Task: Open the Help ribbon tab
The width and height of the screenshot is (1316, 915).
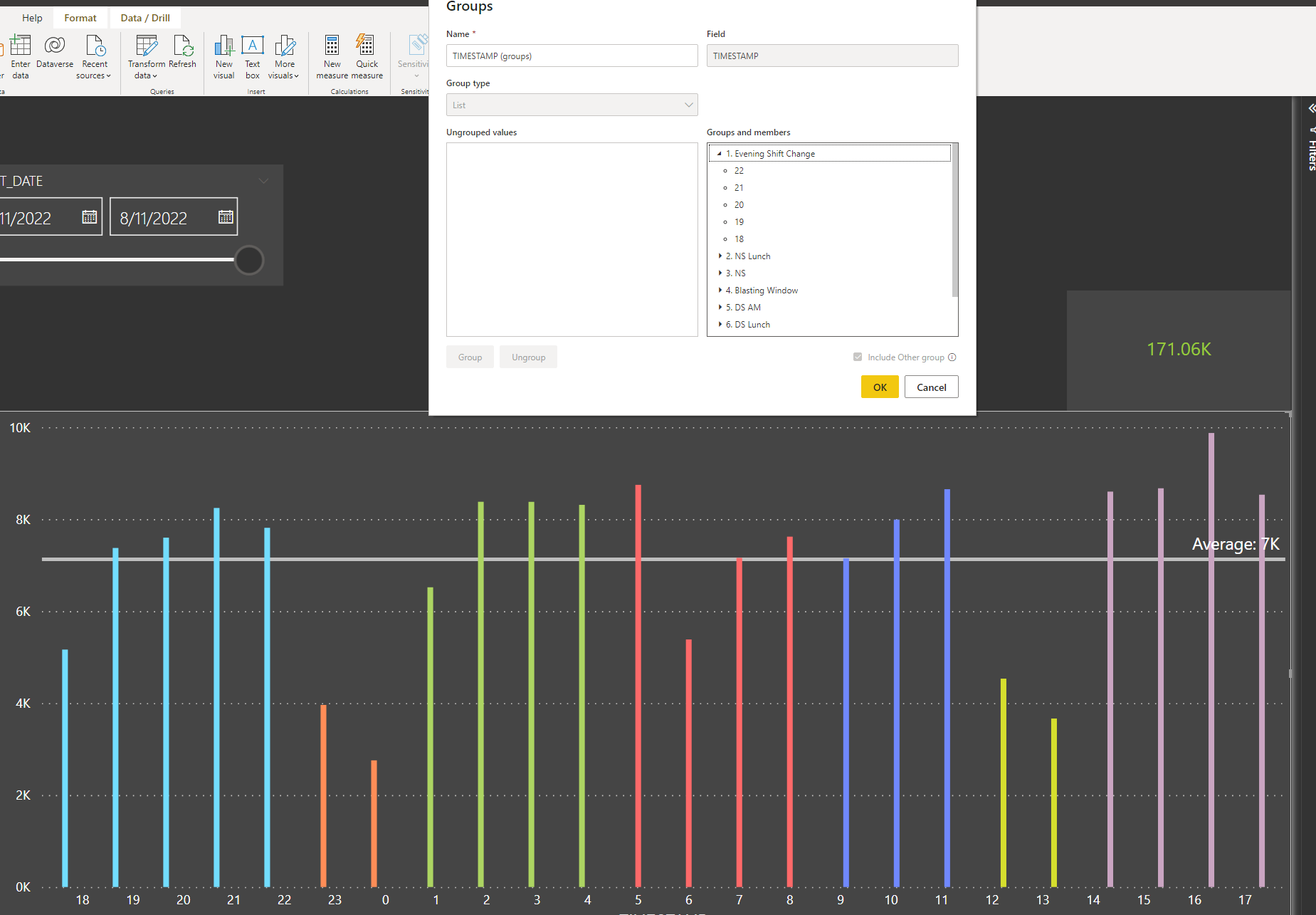Action: pyautogui.click(x=32, y=18)
